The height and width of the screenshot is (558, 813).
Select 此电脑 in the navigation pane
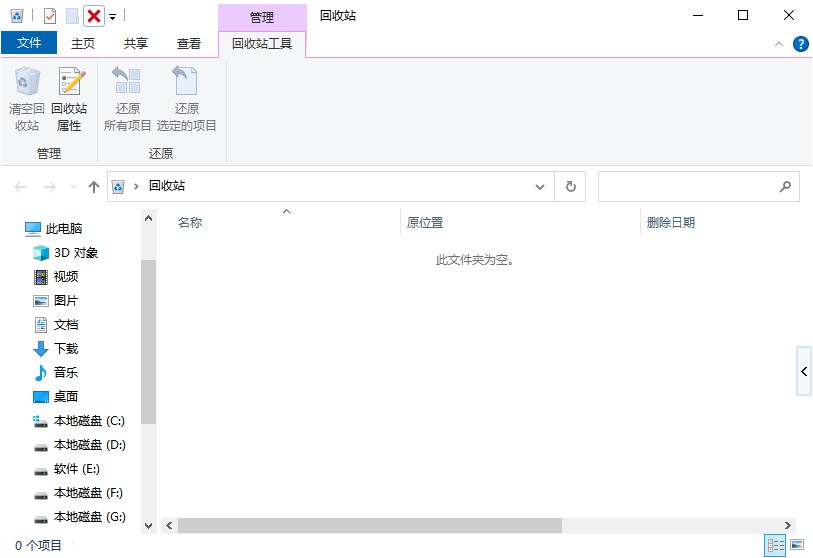pos(53,229)
